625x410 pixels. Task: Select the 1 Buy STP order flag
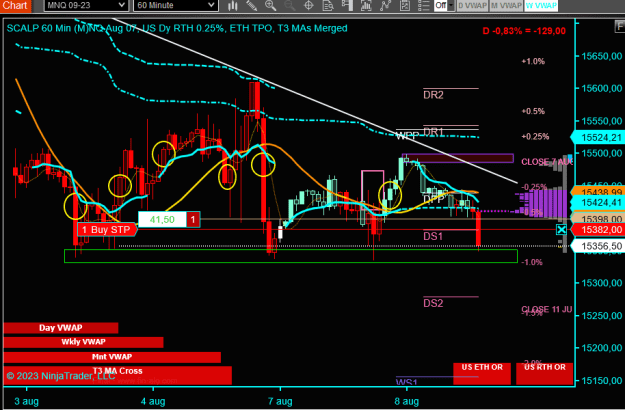point(107,230)
